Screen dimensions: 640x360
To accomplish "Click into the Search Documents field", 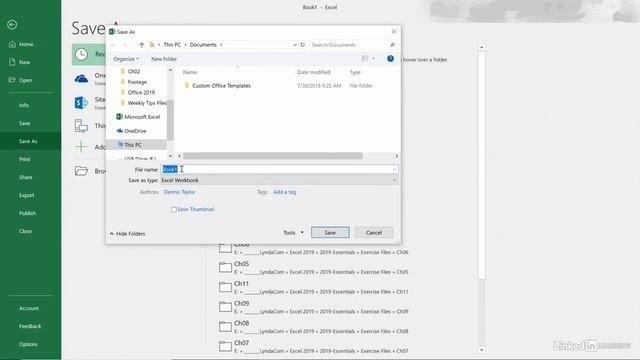I will [x=349, y=45].
